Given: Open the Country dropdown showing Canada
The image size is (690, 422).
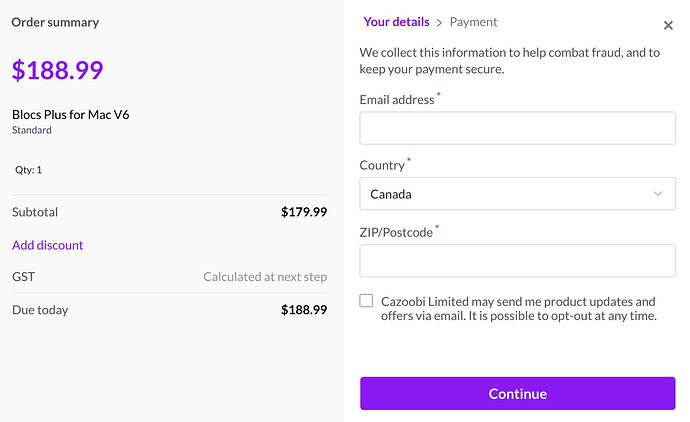Looking at the screenshot, I should [517, 194].
